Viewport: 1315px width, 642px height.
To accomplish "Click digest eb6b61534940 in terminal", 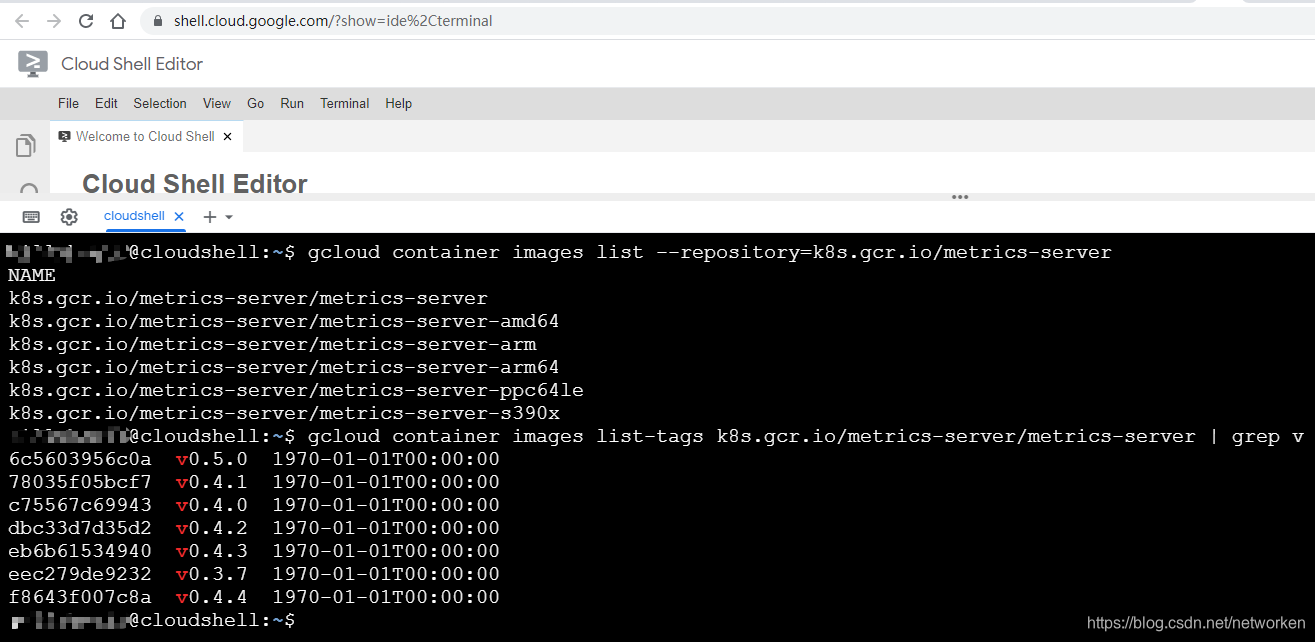I will tap(80, 551).
